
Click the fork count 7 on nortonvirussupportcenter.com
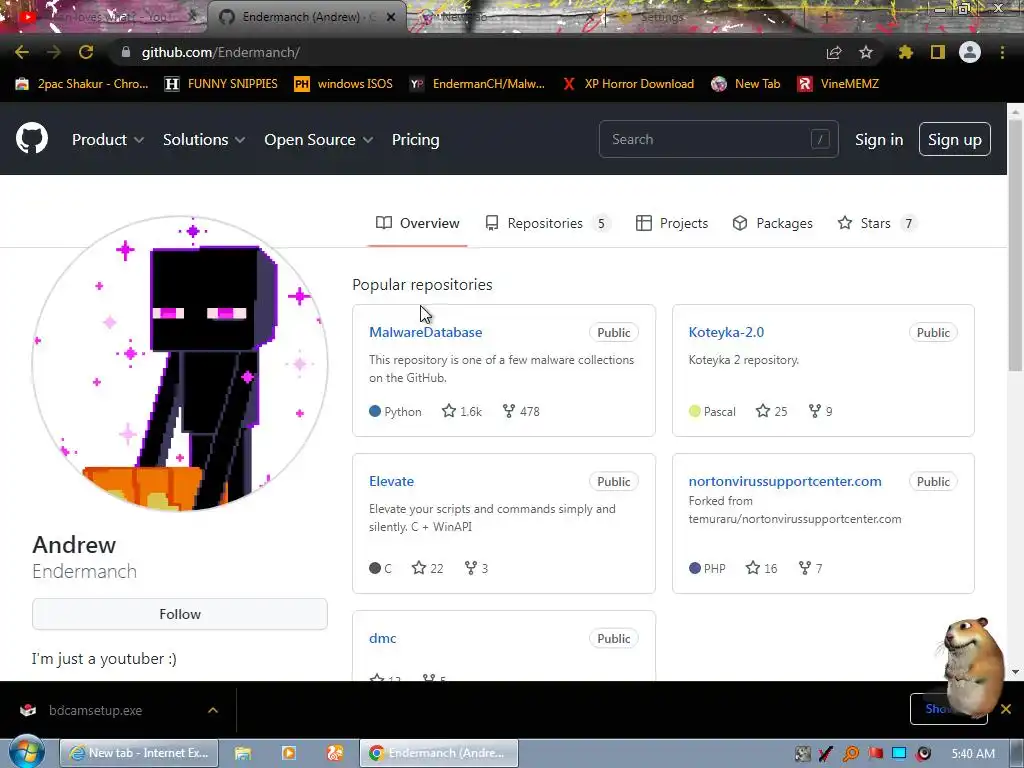coord(819,568)
